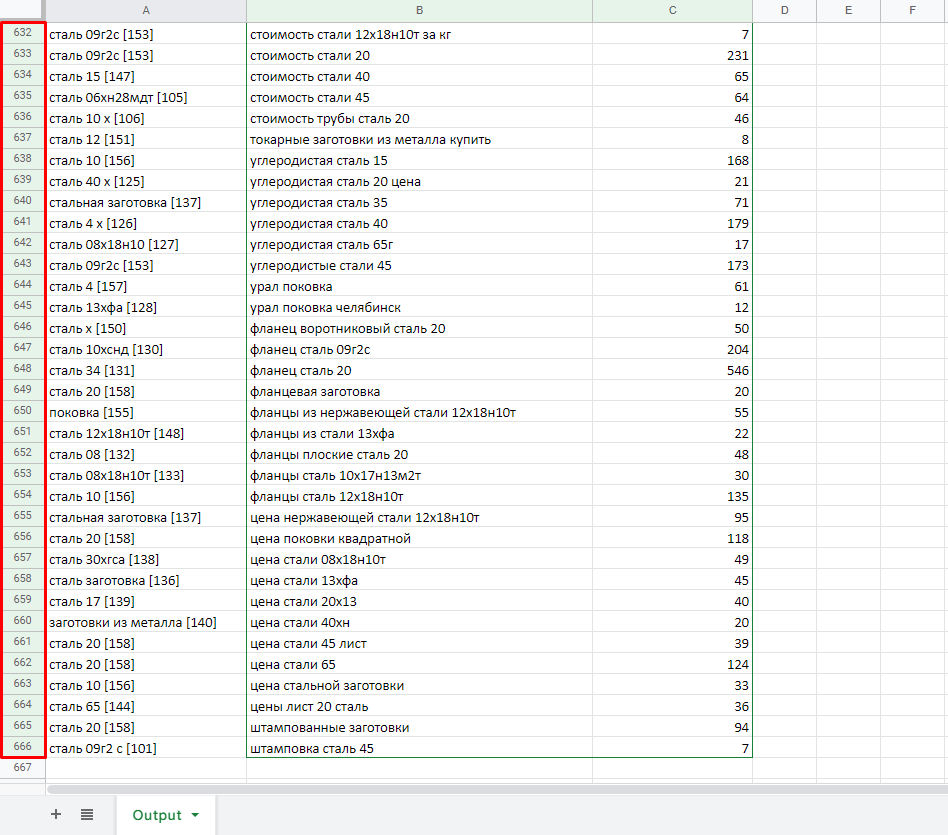Click cell 'сталь 10хснд [130]'

146,349
